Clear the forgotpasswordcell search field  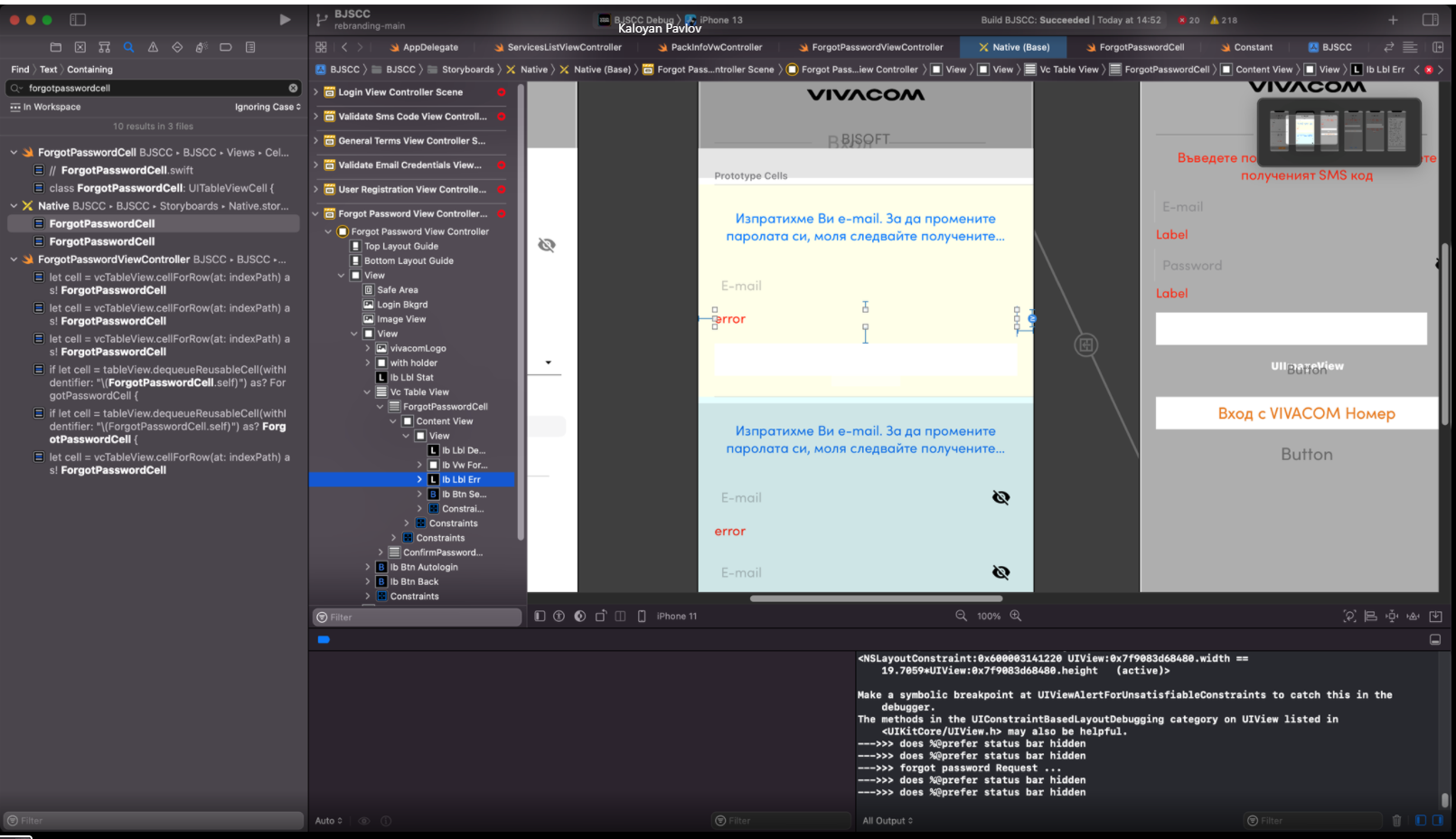click(x=294, y=88)
